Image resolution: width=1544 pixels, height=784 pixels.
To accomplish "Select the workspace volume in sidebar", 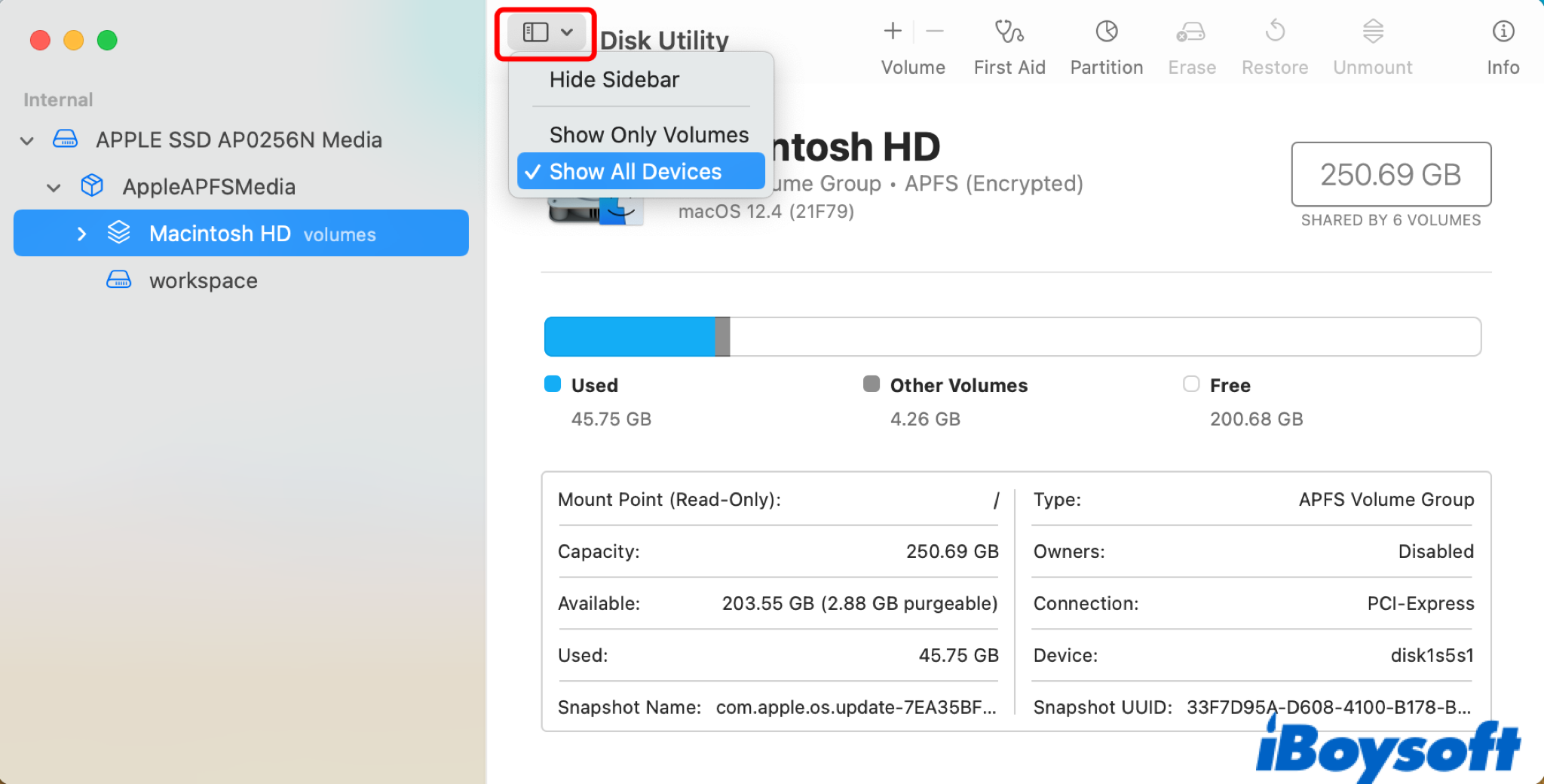I will click(x=203, y=280).
